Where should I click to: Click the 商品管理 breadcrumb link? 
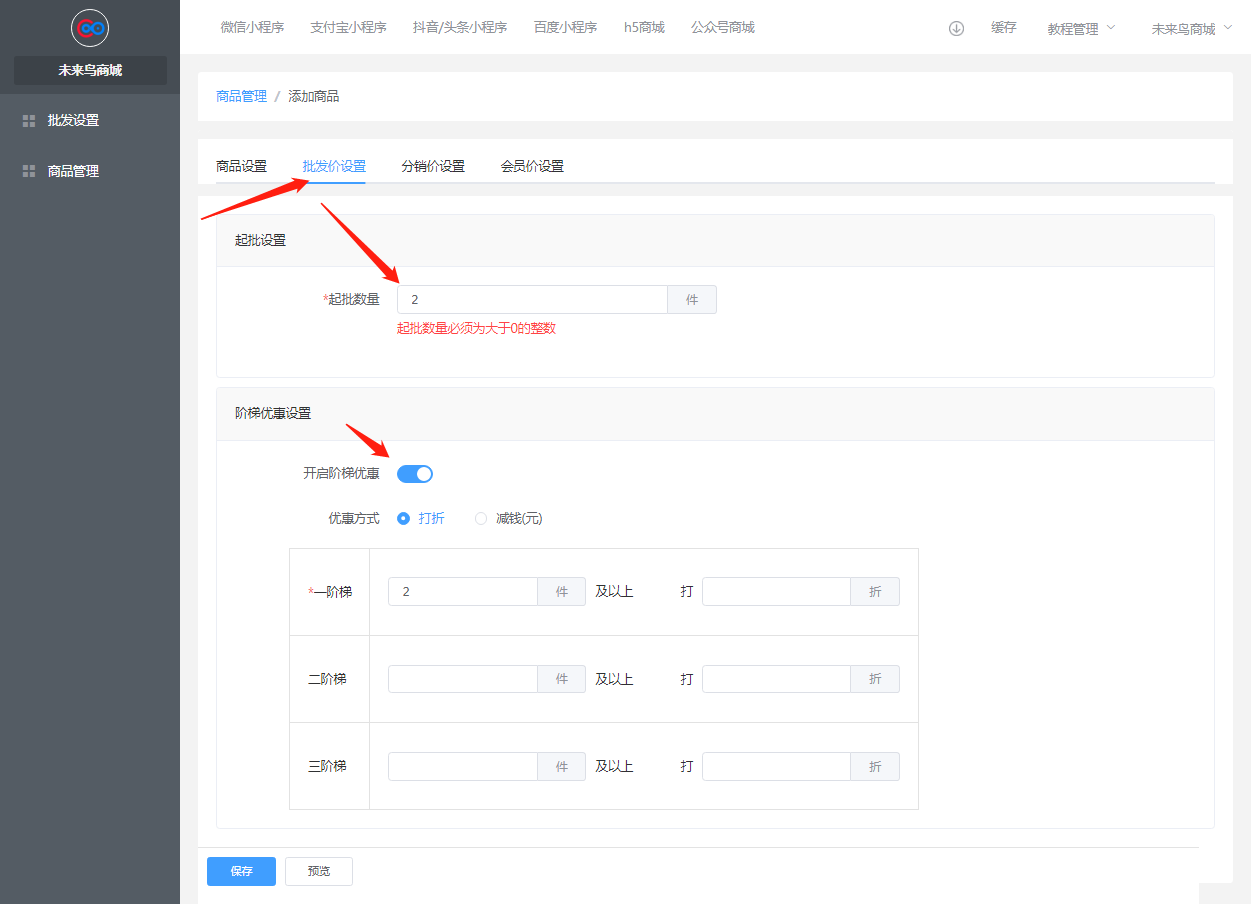coord(241,96)
